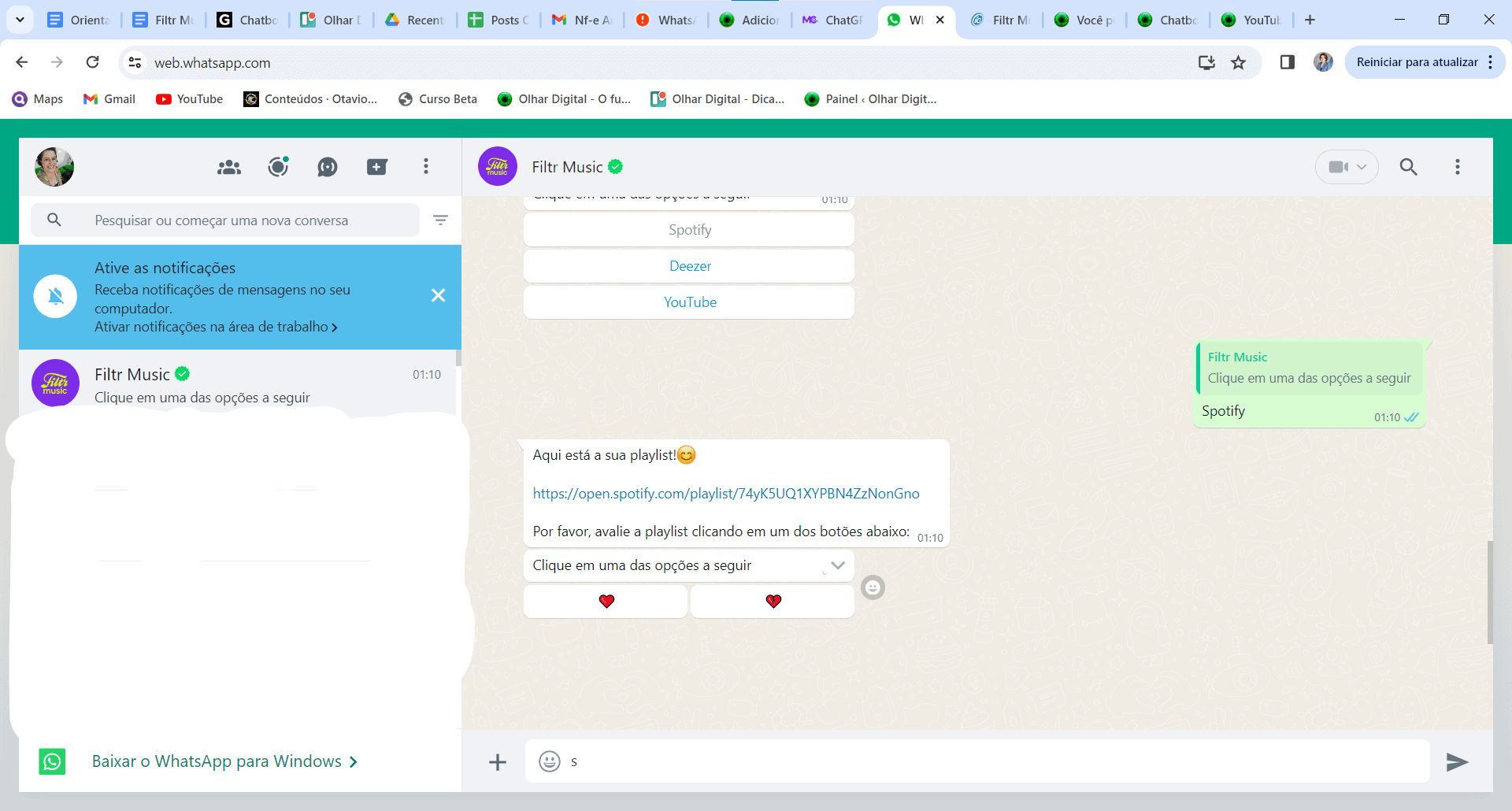Open the Communities icon in WhatsApp sidebar
Screen dimensions: 1512x811
coord(229,167)
